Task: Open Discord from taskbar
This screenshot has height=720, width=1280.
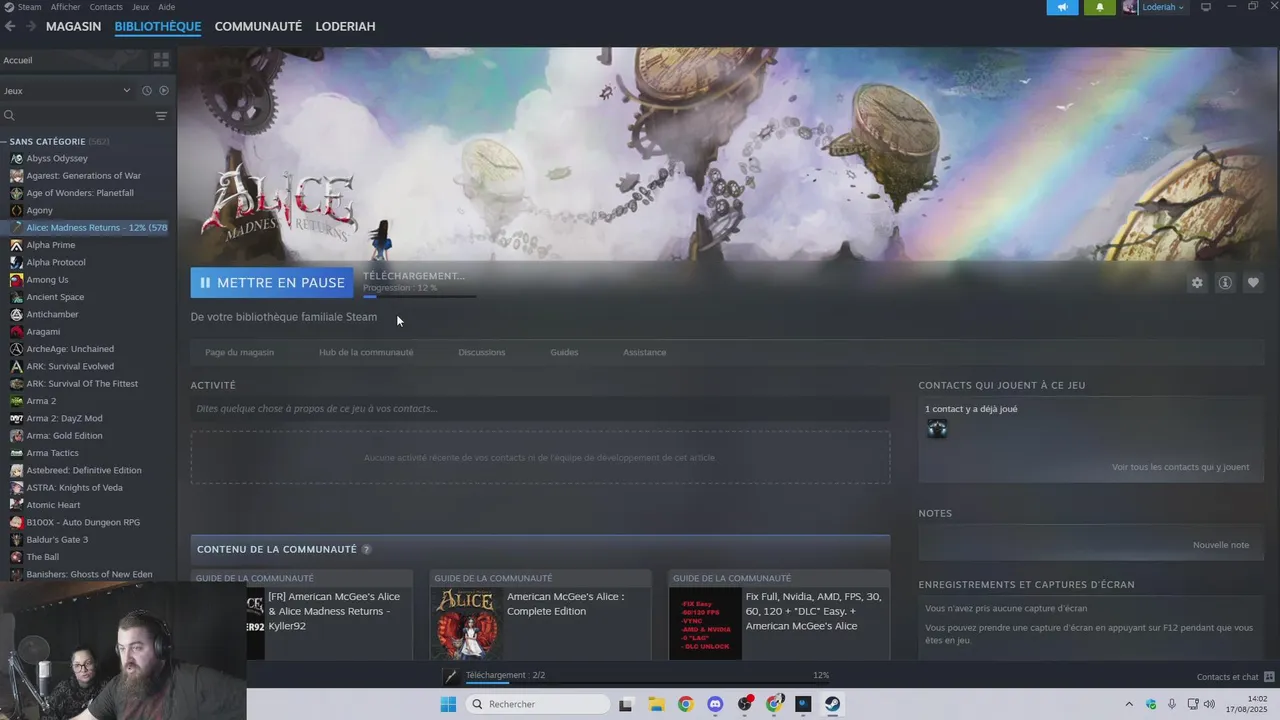Action: coord(715,704)
